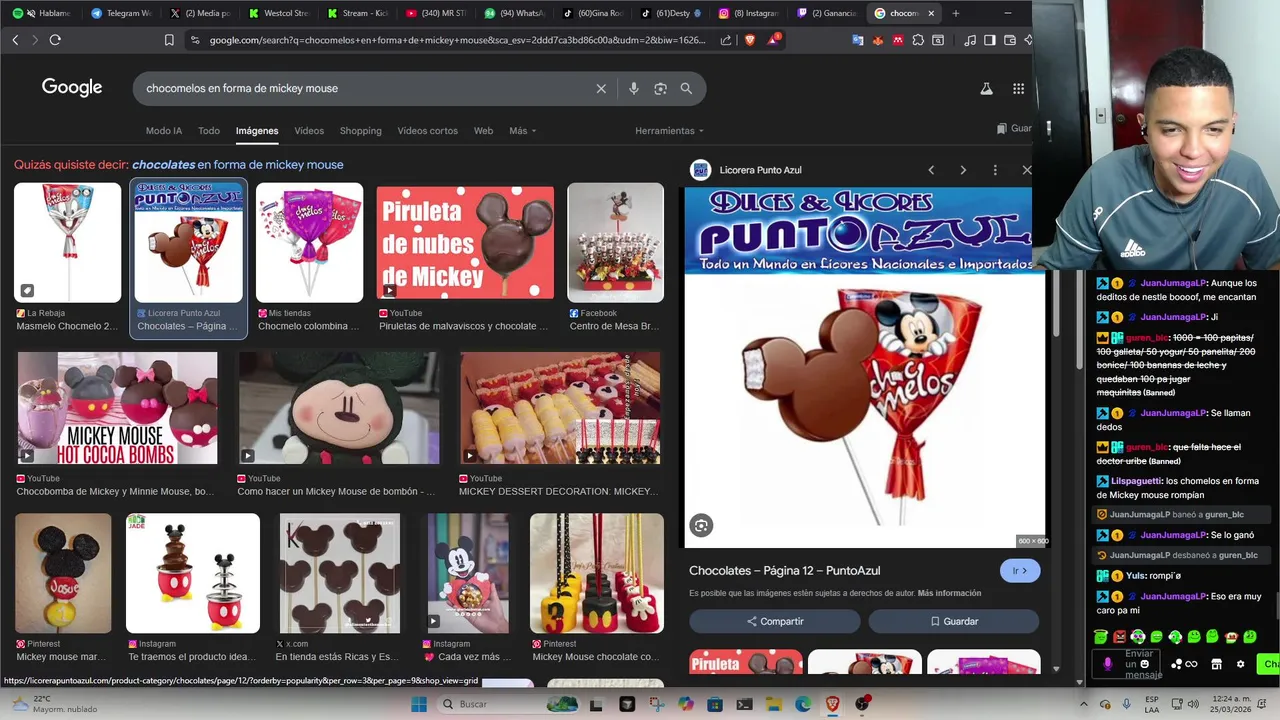Open the chocolate fountain Instagram thumbnail

[x=193, y=573]
